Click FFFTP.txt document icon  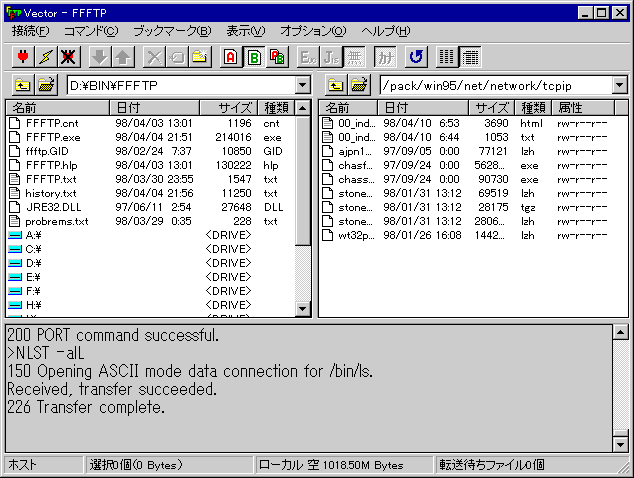[x=15, y=179]
